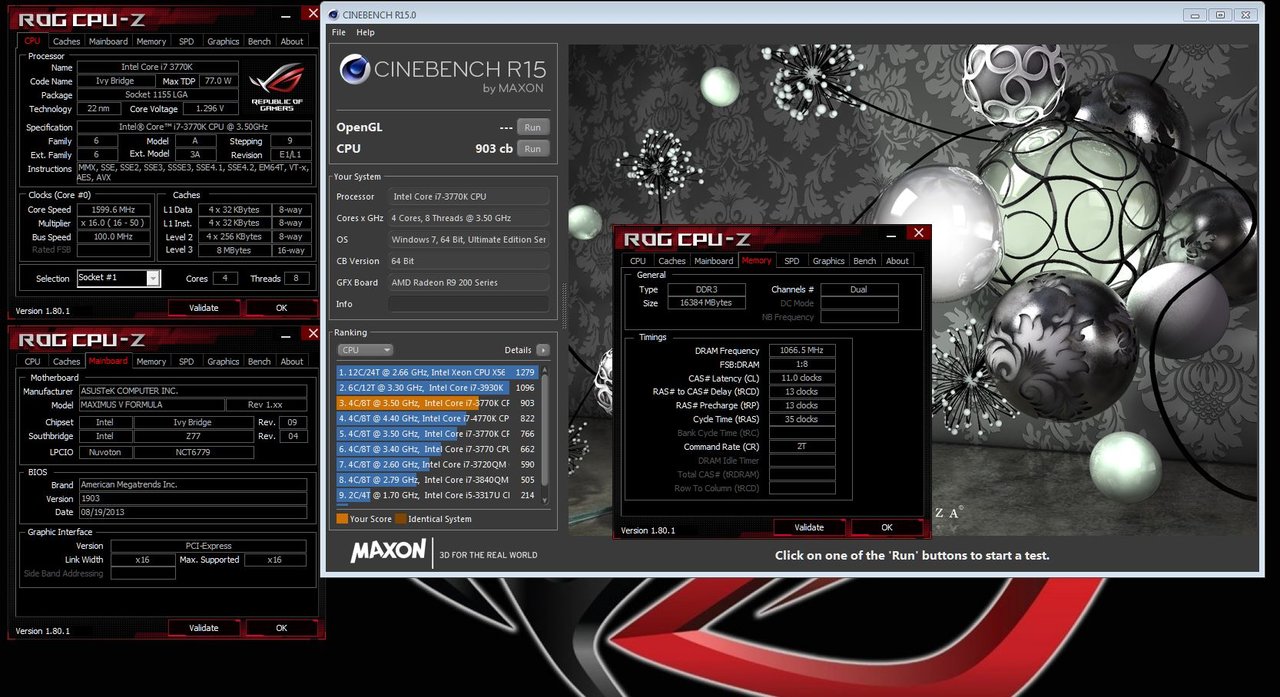Select Memory tab in CPU-Z motherboard window
The width and height of the screenshot is (1280, 697).
click(151, 361)
